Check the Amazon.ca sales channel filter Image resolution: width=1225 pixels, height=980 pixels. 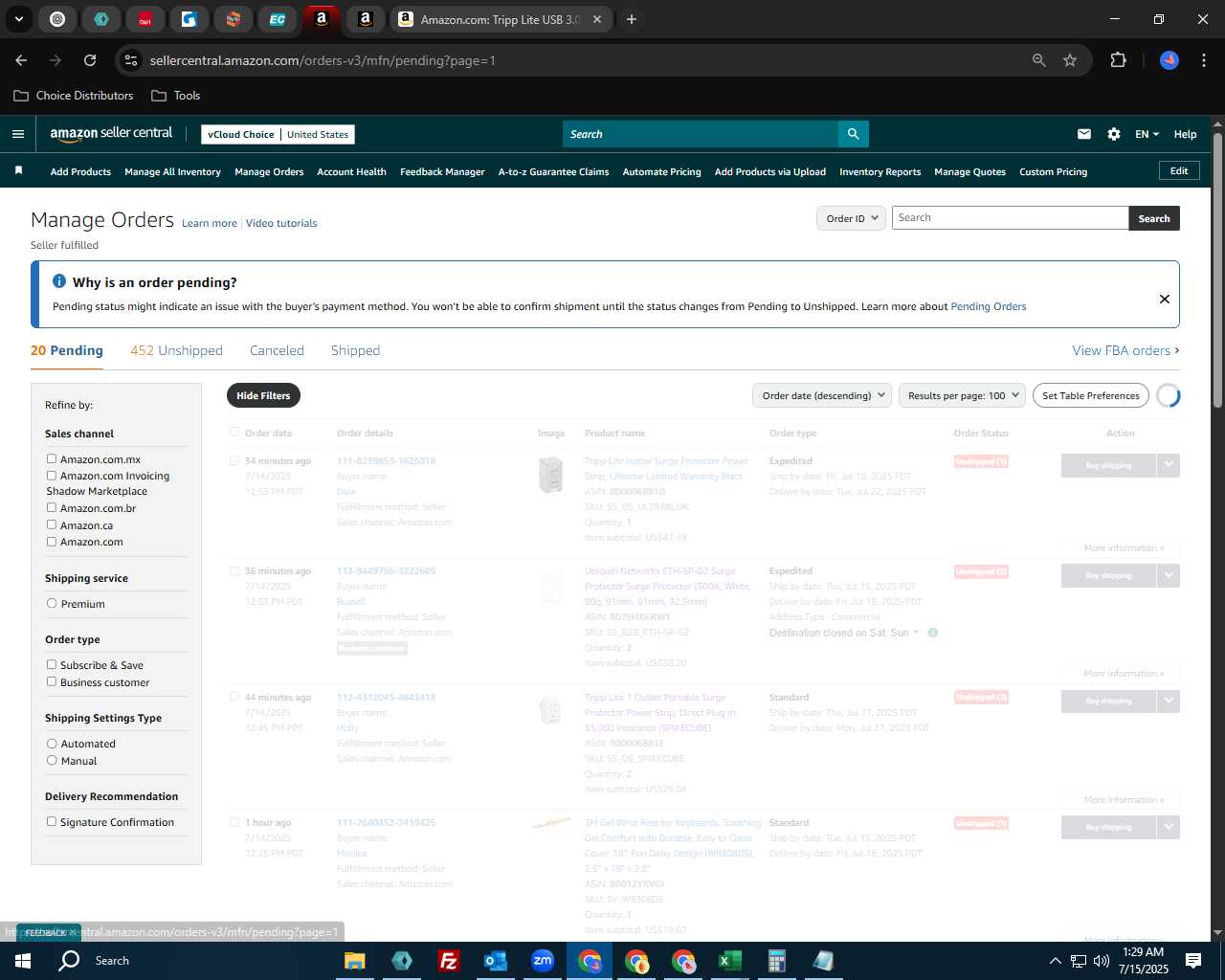click(52, 525)
